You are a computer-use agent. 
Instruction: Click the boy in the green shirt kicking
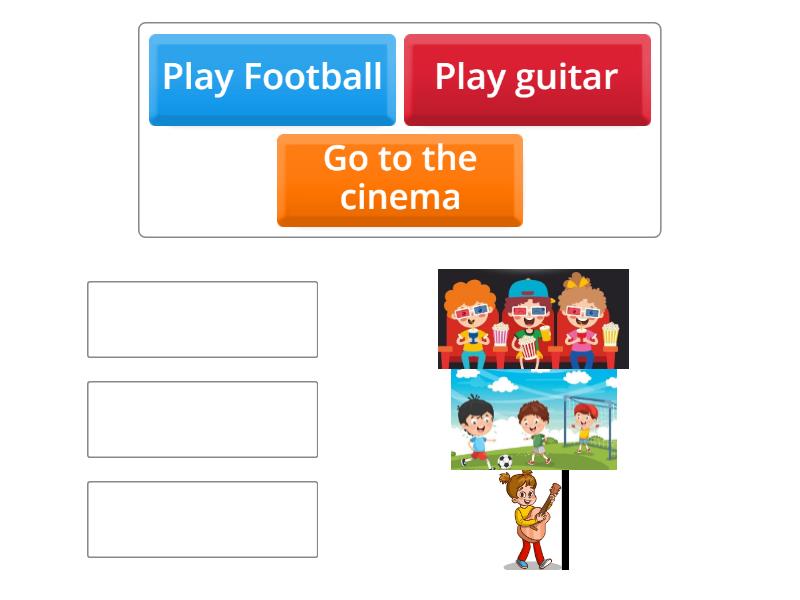pyautogui.click(x=539, y=430)
